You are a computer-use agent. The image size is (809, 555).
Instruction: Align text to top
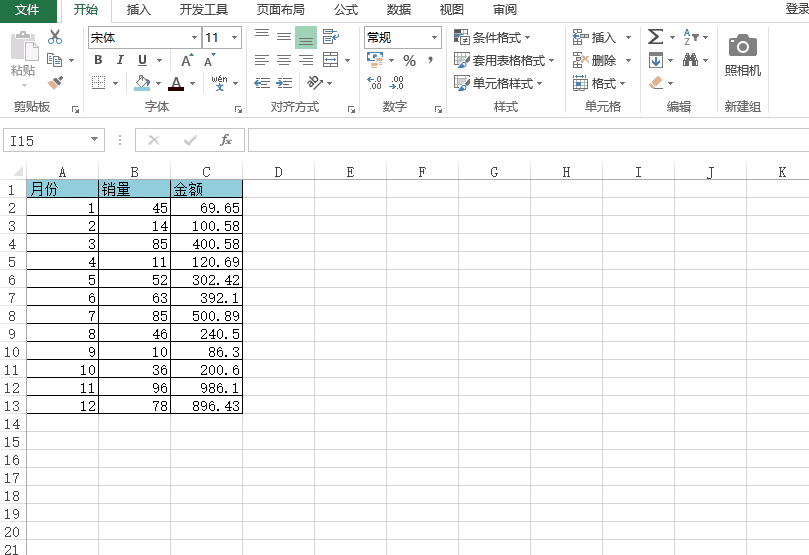click(262, 36)
